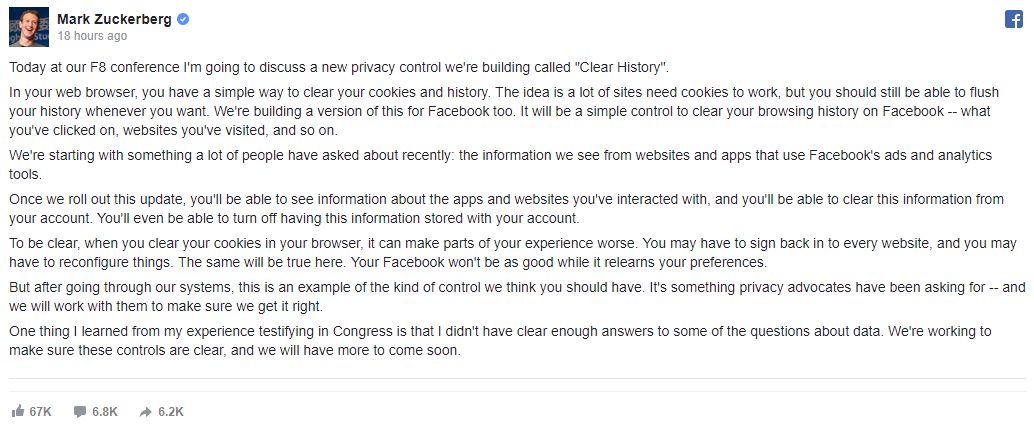Click the comment speech bubble icon

[80, 412]
